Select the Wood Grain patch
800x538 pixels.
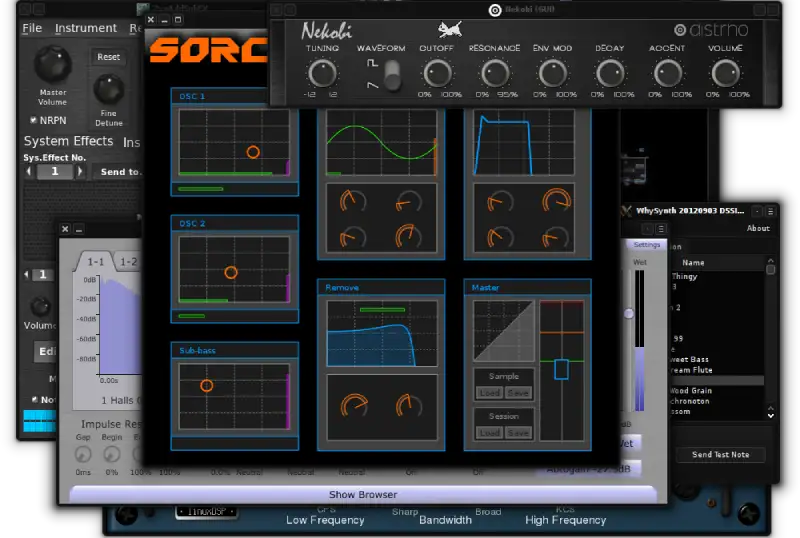[x=718, y=390]
